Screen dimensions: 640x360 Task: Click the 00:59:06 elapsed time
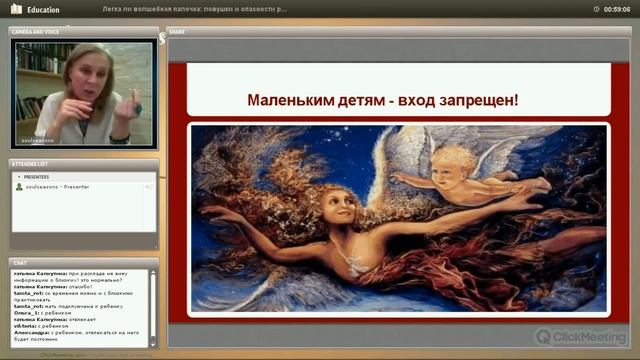tap(617, 9)
